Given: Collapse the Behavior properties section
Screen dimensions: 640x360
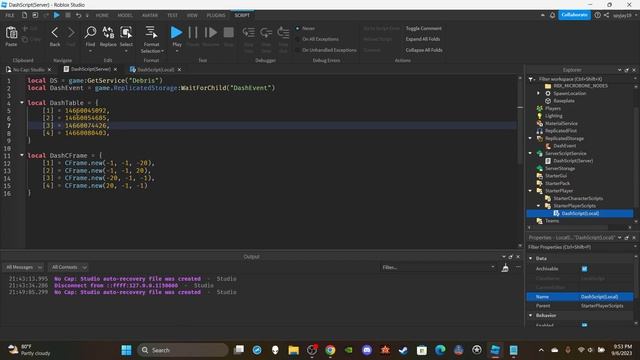Looking at the screenshot, I should pos(531,316).
